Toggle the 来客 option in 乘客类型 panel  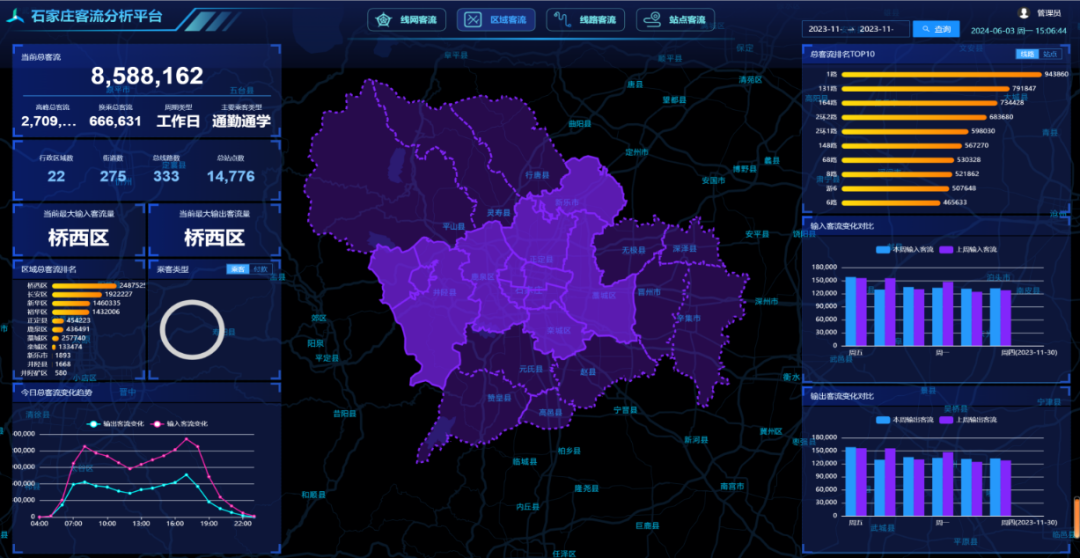tap(237, 269)
